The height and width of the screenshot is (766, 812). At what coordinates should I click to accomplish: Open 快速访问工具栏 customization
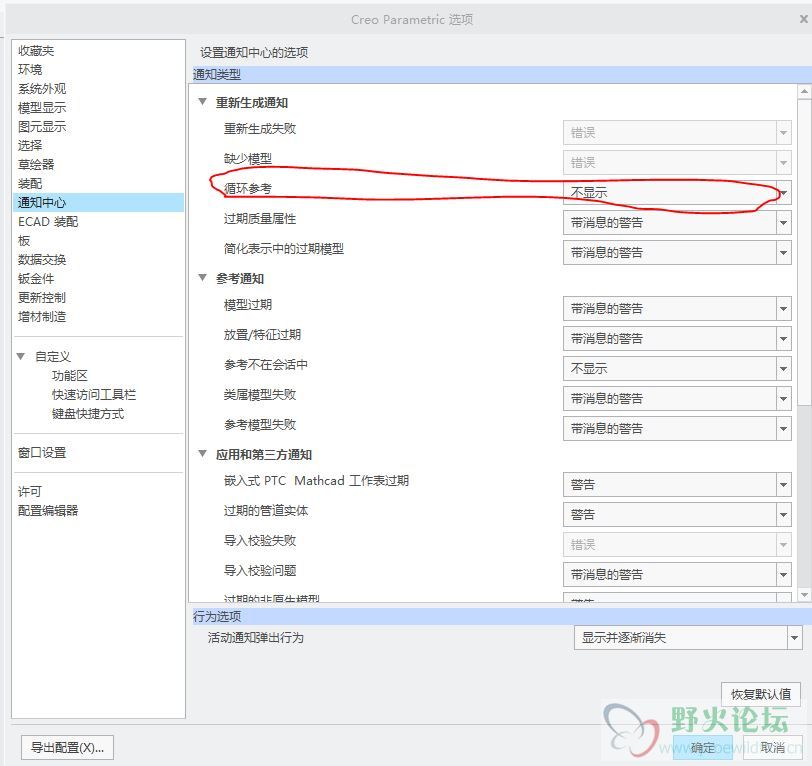point(94,395)
